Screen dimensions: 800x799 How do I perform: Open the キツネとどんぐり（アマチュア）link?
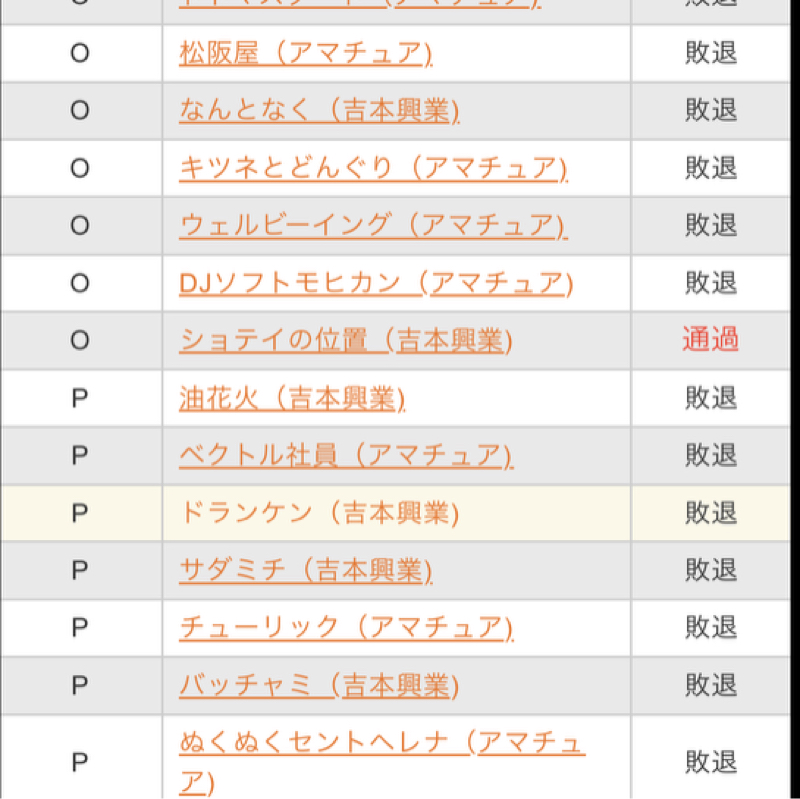click(373, 168)
